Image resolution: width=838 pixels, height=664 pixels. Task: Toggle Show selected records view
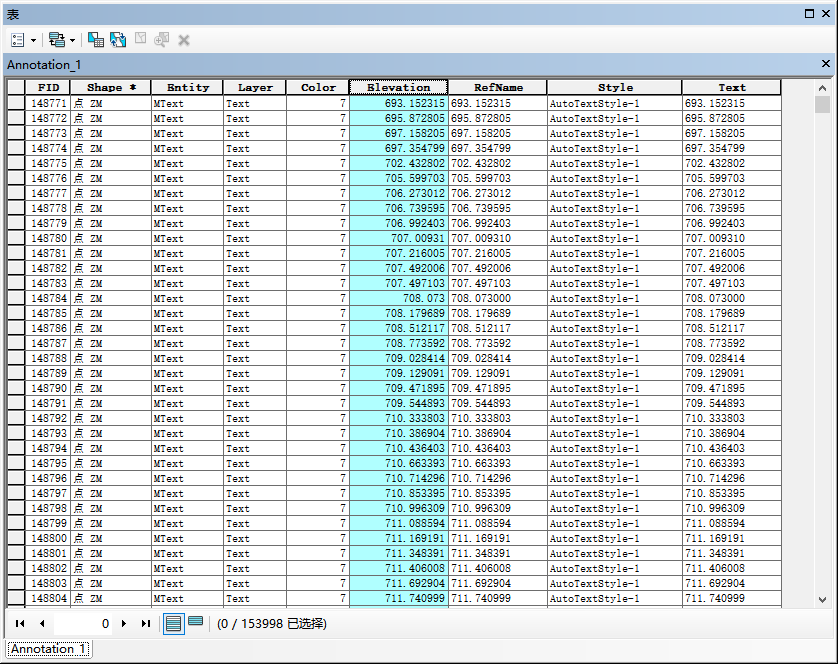196,621
